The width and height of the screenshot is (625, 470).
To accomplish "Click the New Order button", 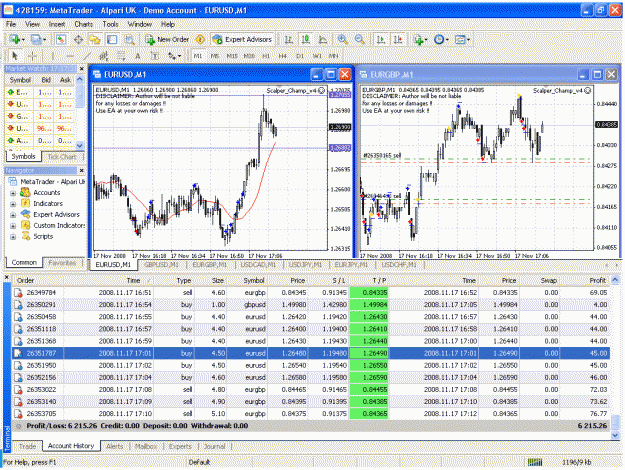I will [x=167, y=39].
